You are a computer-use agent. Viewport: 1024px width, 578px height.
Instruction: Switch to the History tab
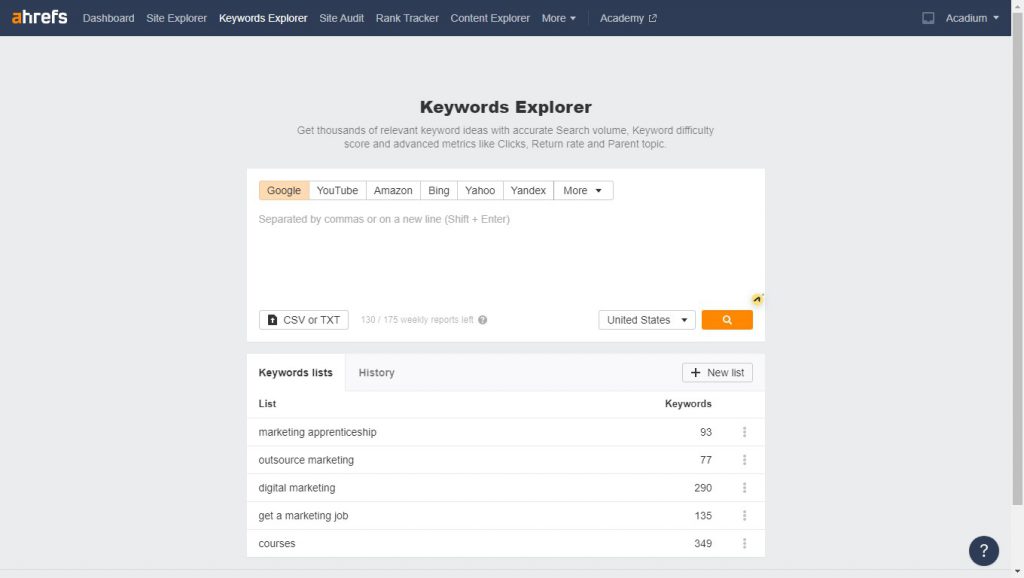pos(376,373)
